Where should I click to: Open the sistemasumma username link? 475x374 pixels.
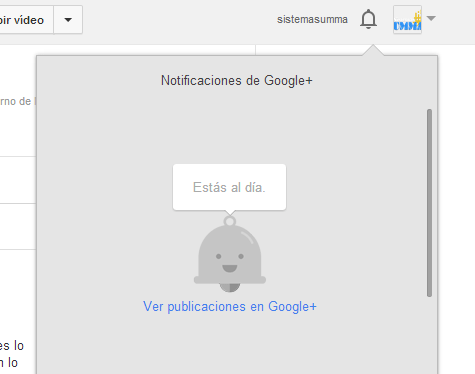(312, 20)
